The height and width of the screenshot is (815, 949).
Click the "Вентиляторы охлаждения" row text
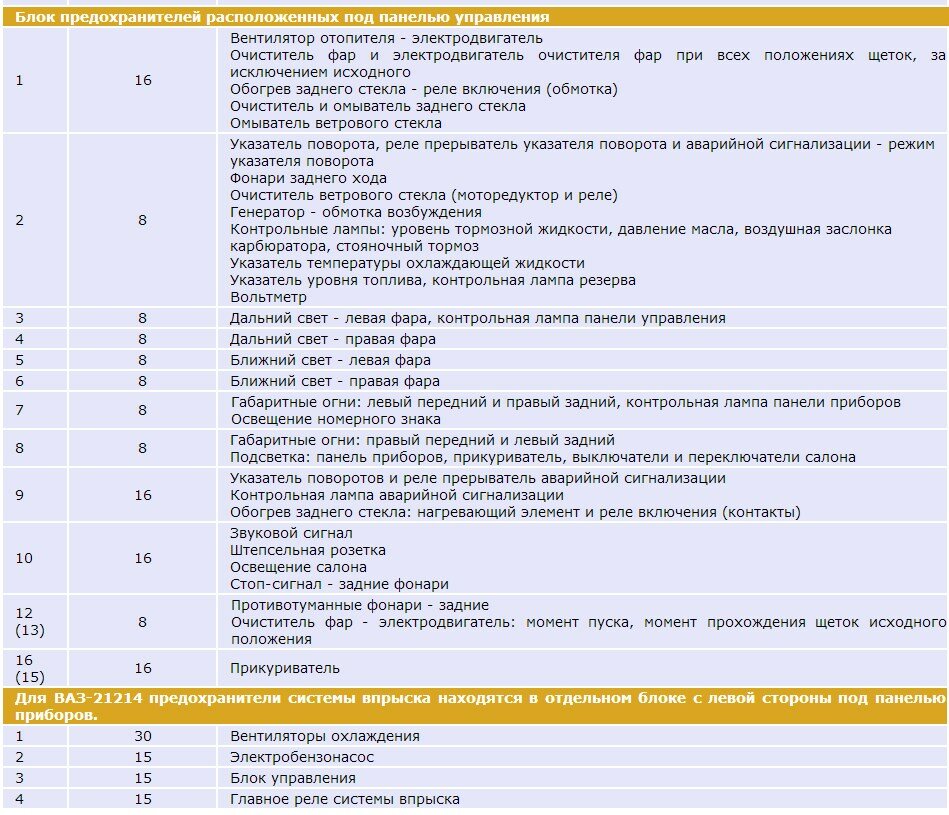[x=325, y=736]
